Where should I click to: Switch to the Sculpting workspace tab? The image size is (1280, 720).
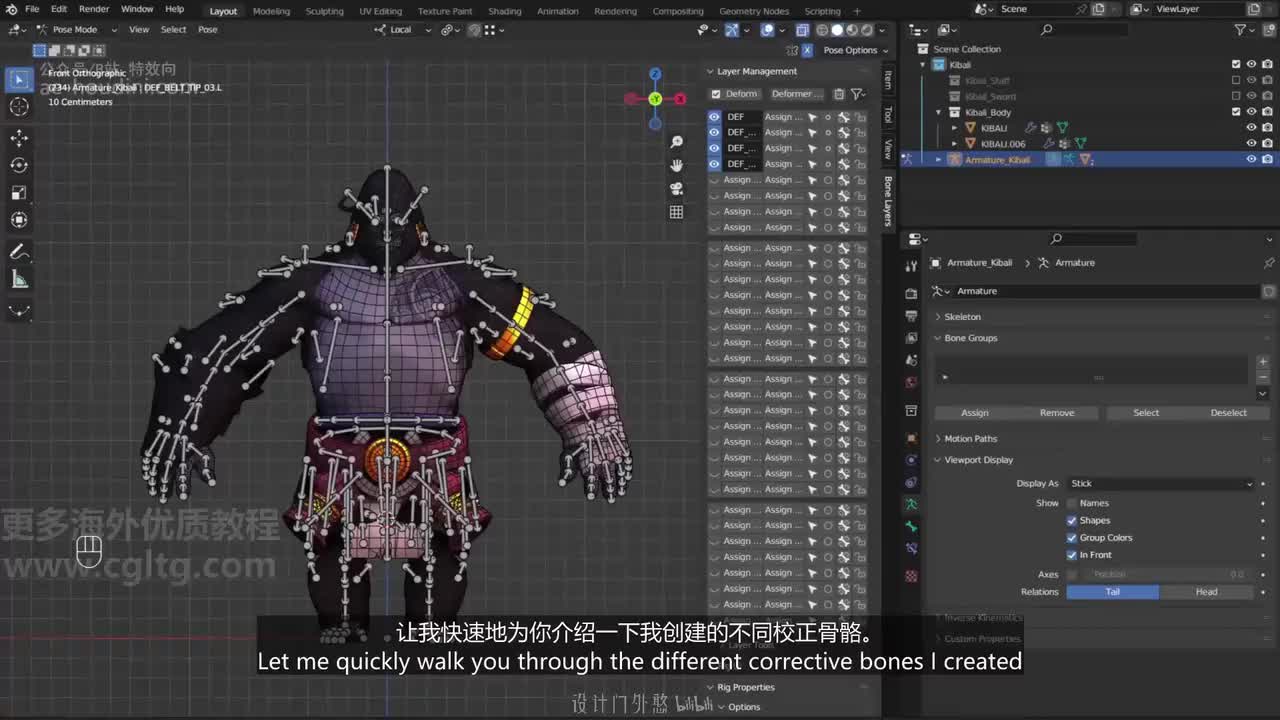(324, 11)
